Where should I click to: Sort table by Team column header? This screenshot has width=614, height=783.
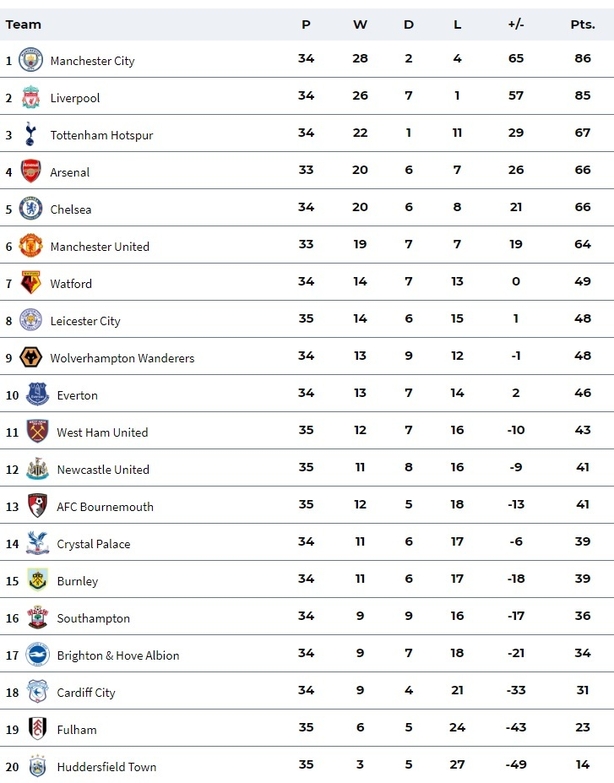click(x=23, y=24)
